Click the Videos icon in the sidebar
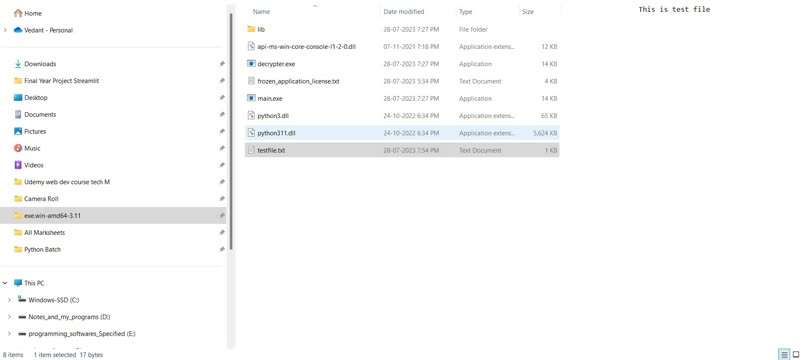 18,165
